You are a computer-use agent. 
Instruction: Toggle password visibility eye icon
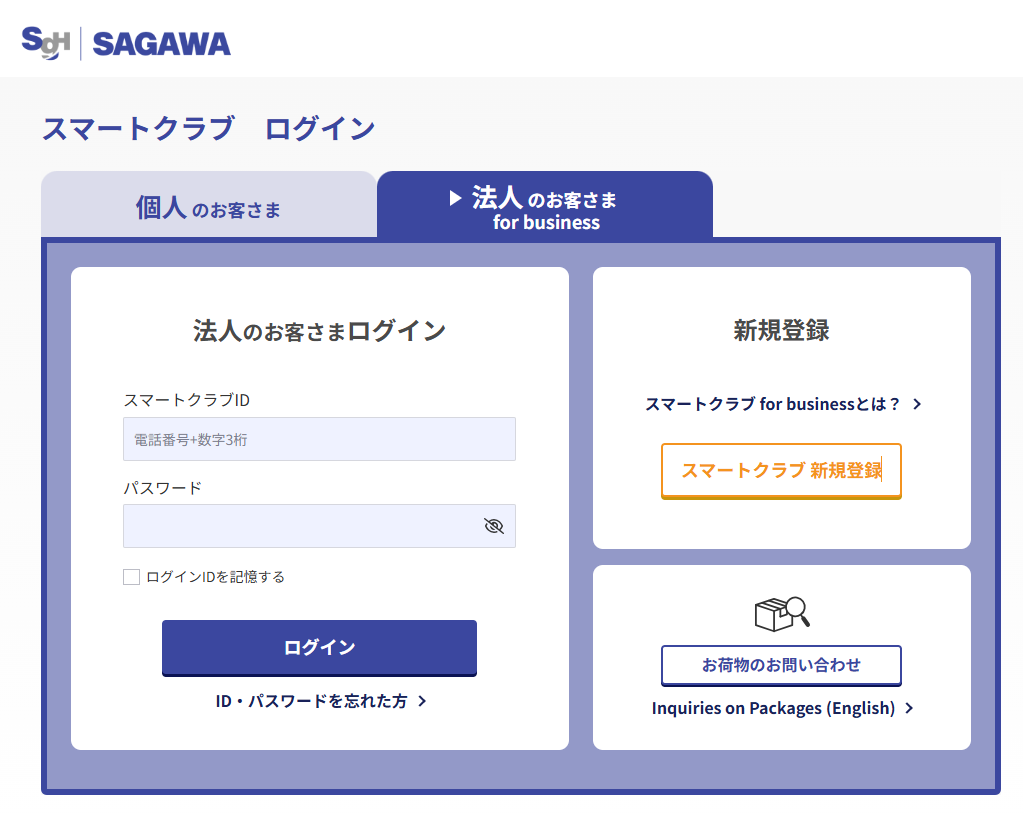point(493,526)
